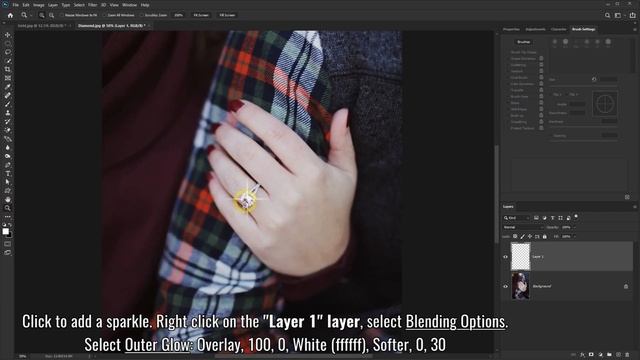Open the Kind filter dropdown in Layers
The width and height of the screenshot is (640, 360).
point(516,218)
